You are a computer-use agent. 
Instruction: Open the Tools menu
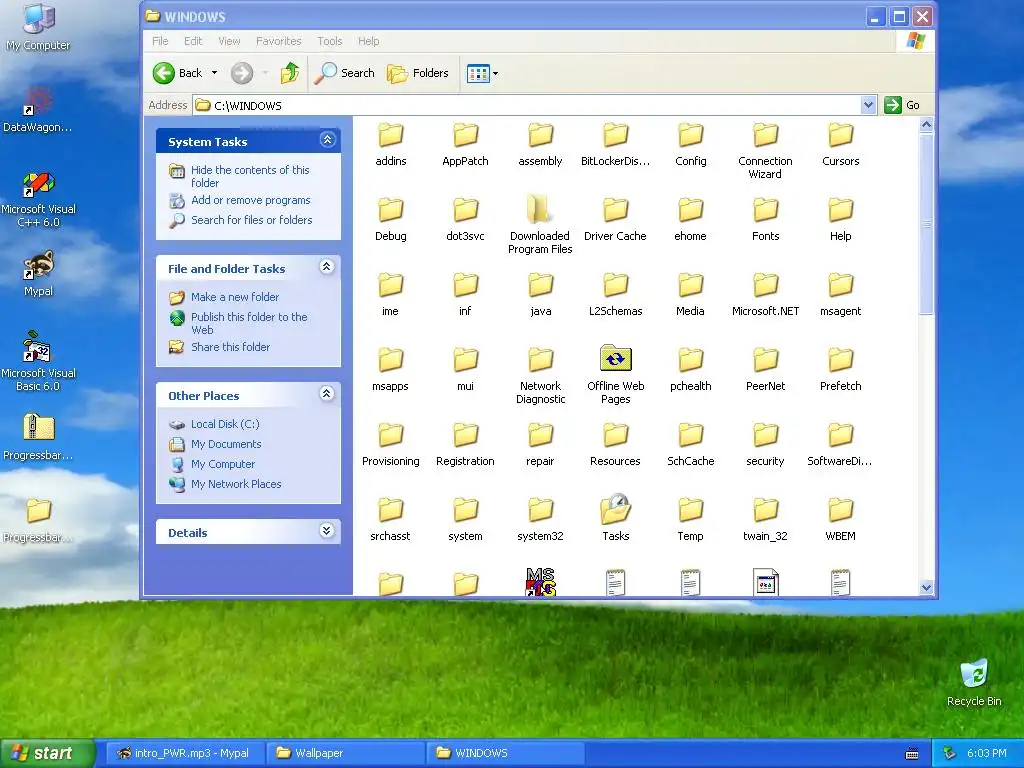coord(330,41)
